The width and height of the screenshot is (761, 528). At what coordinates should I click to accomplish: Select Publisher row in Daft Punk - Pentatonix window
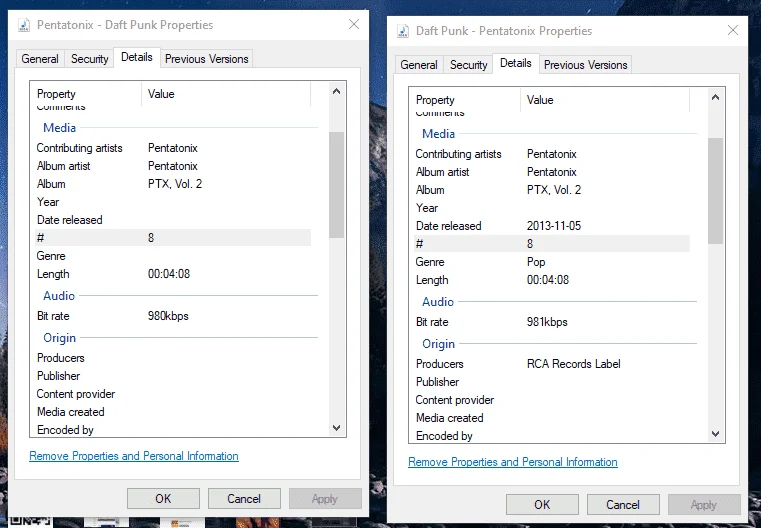(x=552, y=381)
